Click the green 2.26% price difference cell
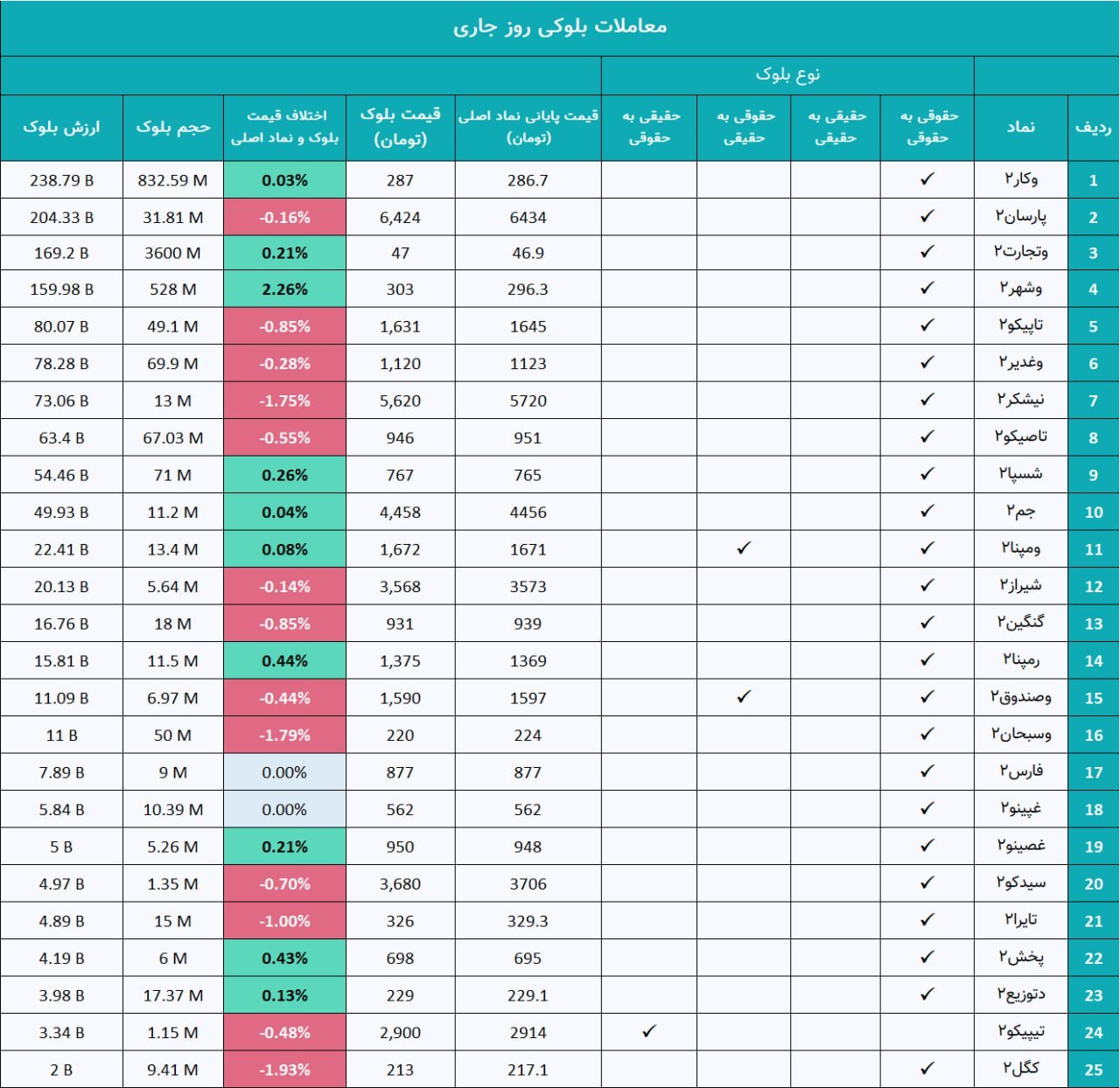This screenshot has height=1088, width=1120. (284, 289)
